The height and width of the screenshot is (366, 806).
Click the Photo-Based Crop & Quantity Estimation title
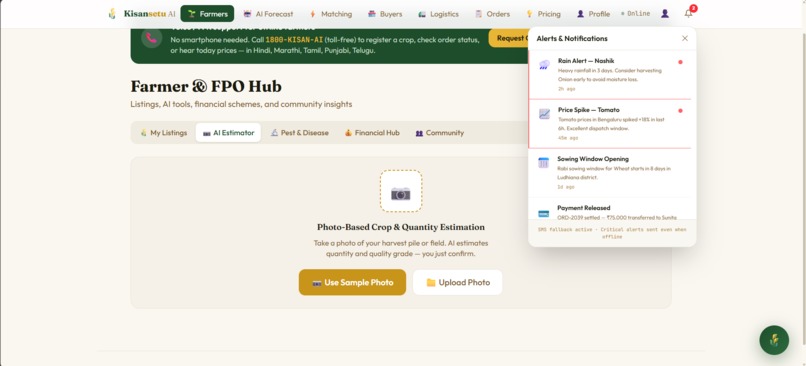[401, 227]
